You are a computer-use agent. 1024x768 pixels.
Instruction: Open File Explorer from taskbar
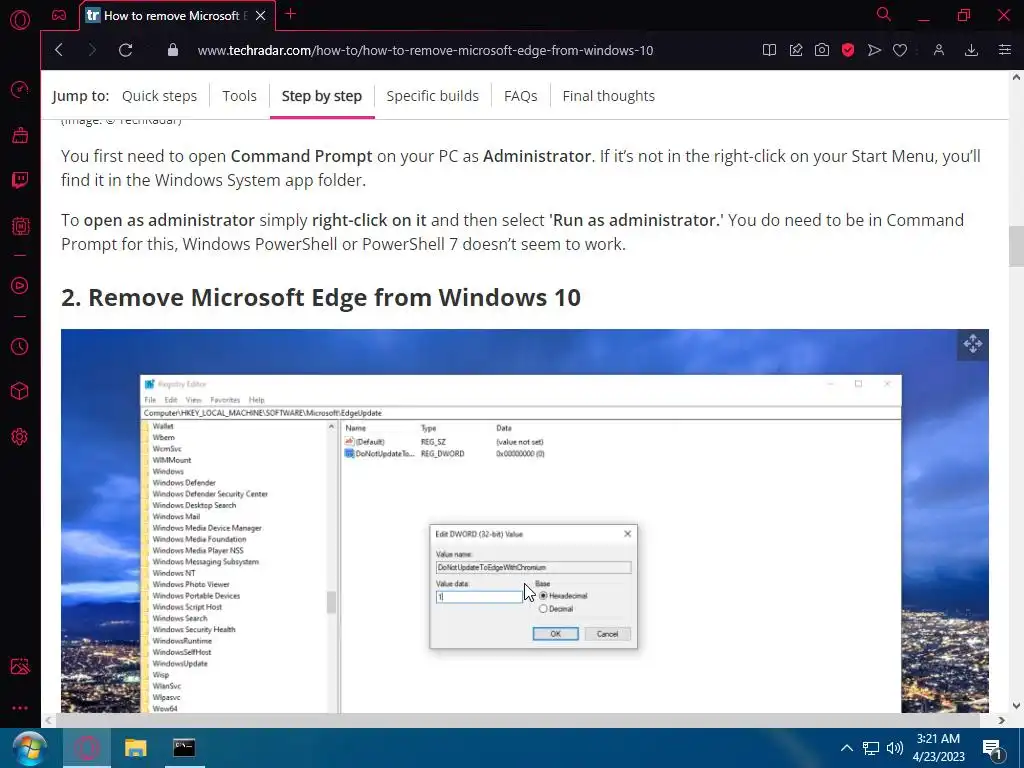point(136,748)
